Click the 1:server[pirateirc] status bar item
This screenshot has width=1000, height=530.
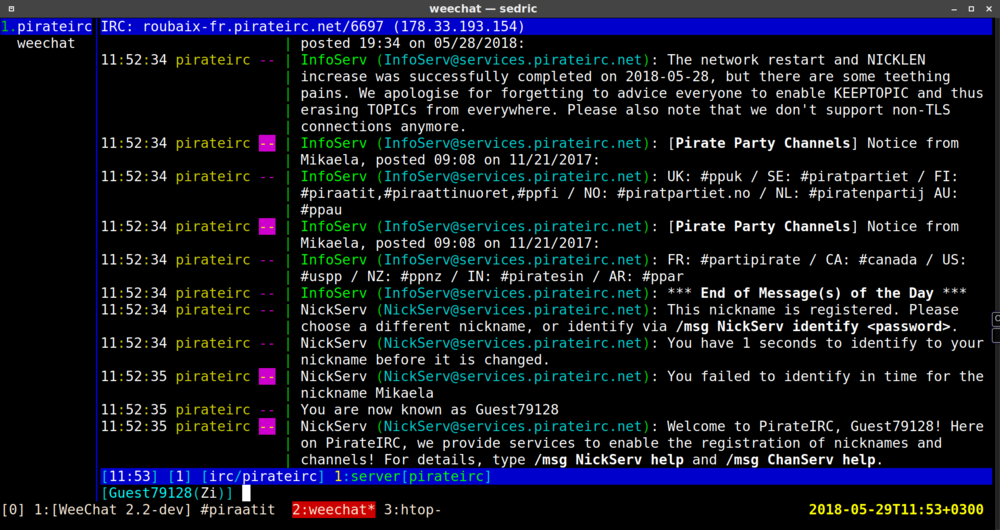click(412, 476)
